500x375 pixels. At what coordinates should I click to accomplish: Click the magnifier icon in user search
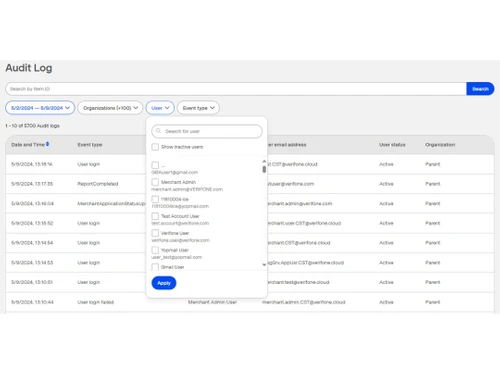click(159, 131)
